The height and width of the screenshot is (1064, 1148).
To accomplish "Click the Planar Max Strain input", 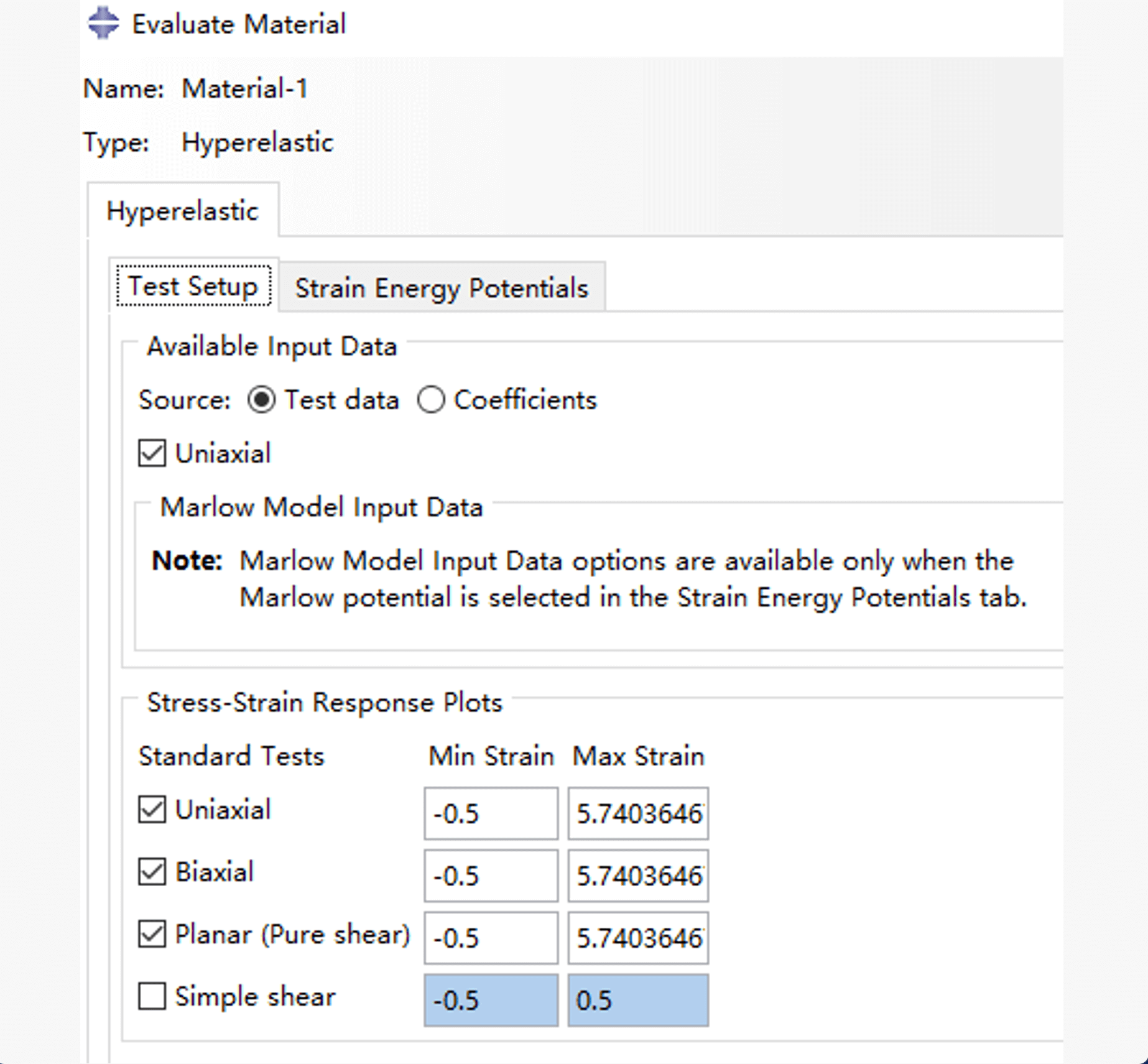I will (637, 938).
